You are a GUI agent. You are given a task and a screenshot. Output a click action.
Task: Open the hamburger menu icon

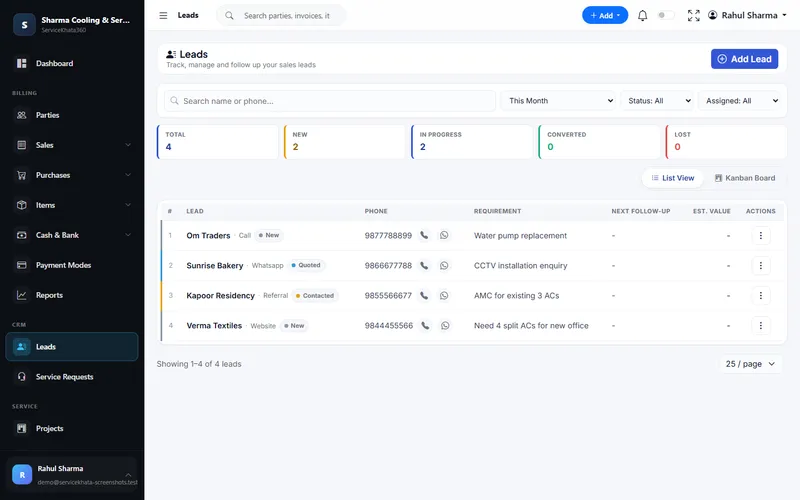tap(163, 15)
